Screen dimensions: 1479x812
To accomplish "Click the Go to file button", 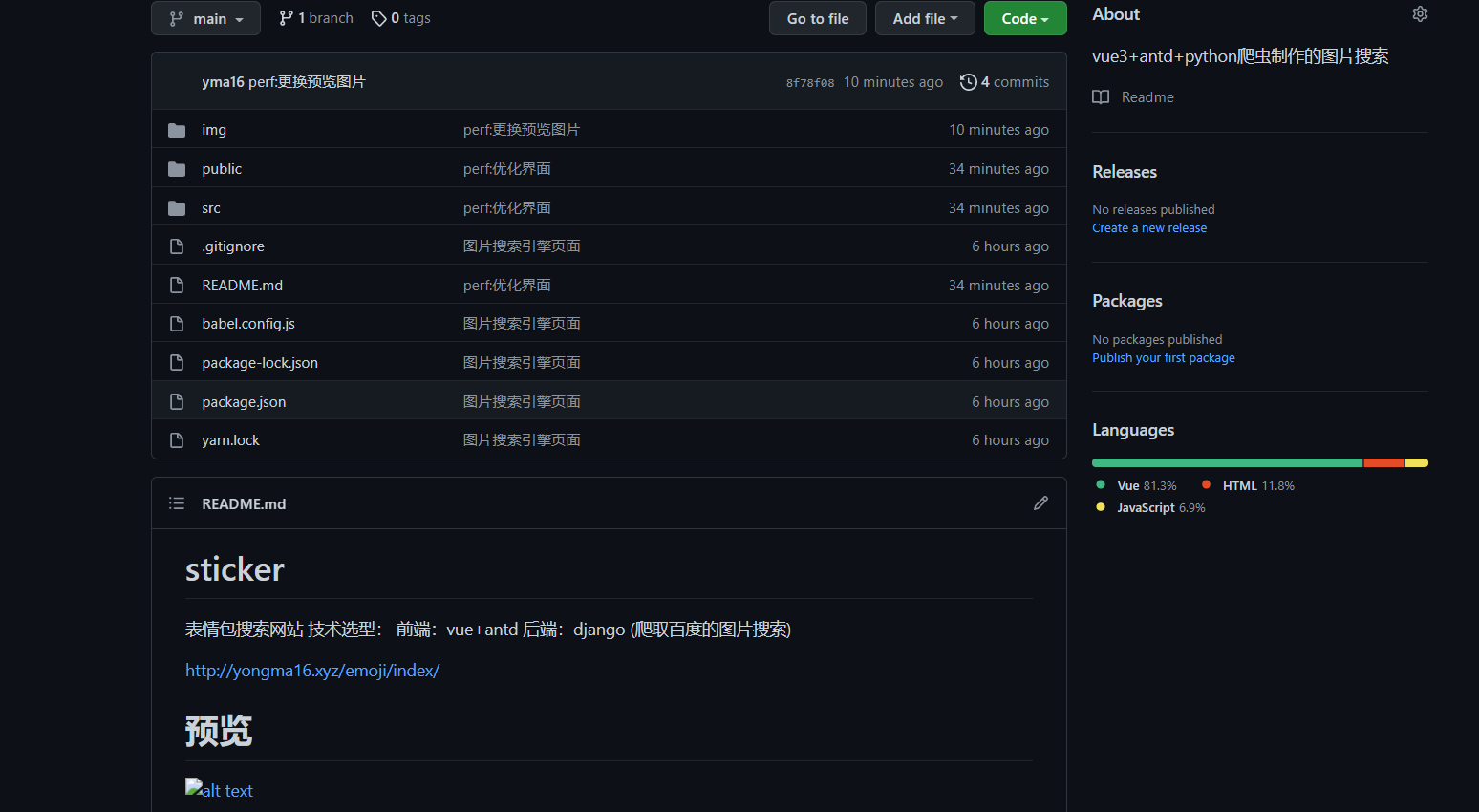I will (818, 18).
